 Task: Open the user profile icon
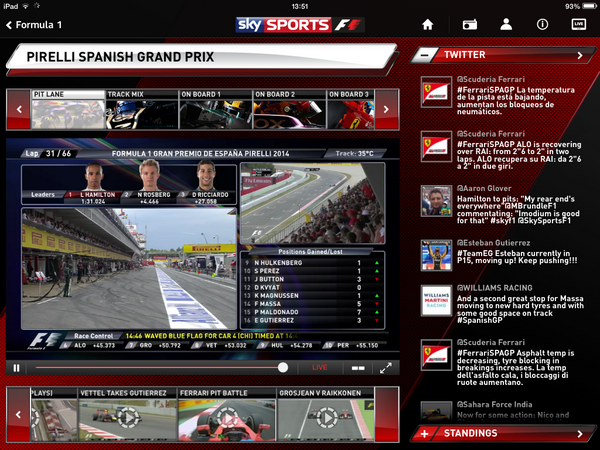506,24
